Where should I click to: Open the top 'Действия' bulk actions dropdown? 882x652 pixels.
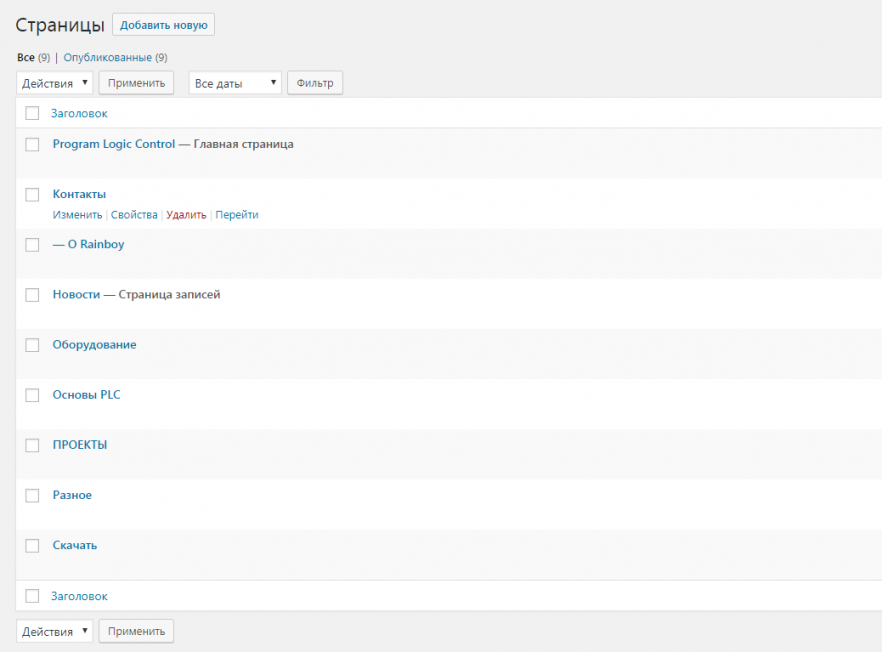coord(55,83)
